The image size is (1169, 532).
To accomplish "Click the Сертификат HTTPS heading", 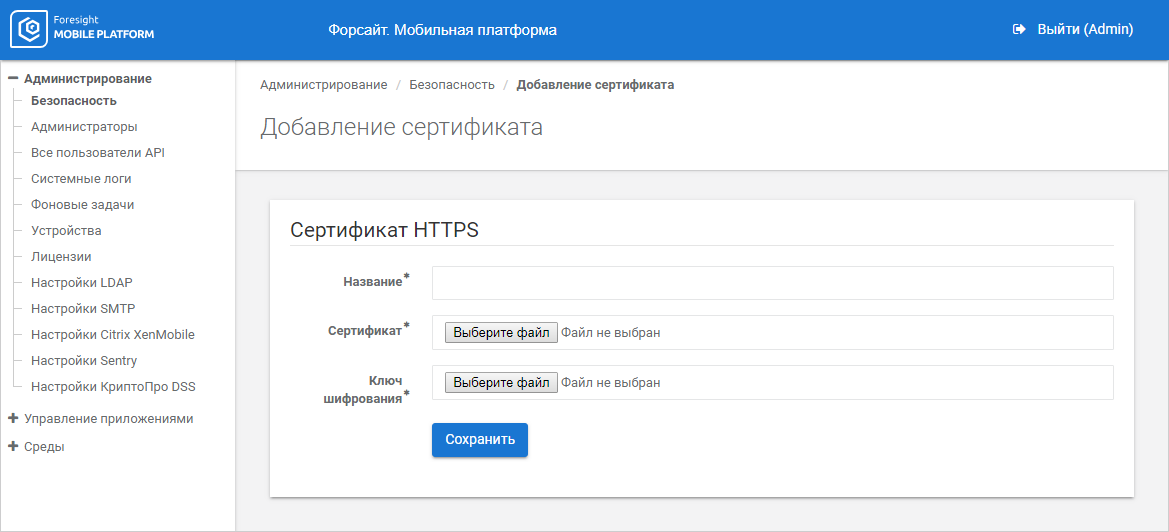I will (384, 230).
